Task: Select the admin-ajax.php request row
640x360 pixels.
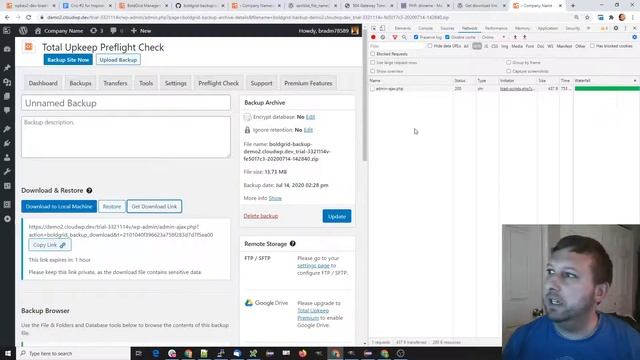Action: click(504, 89)
